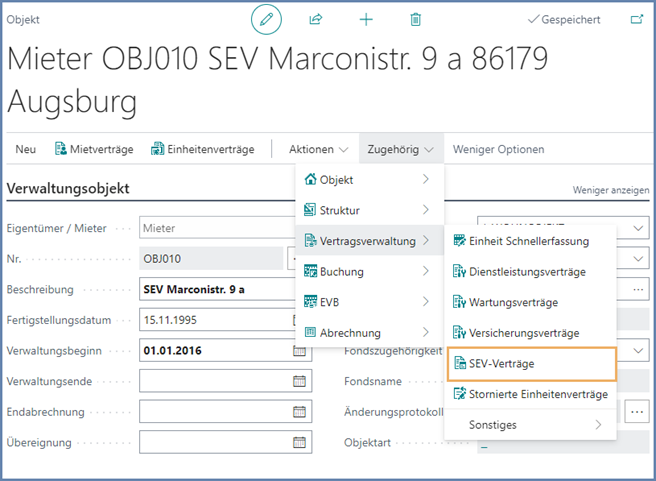Image resolution: width=656 pixels, height=481 pixels.
Task: Click the share icon in header
Action: pos(316,19)
